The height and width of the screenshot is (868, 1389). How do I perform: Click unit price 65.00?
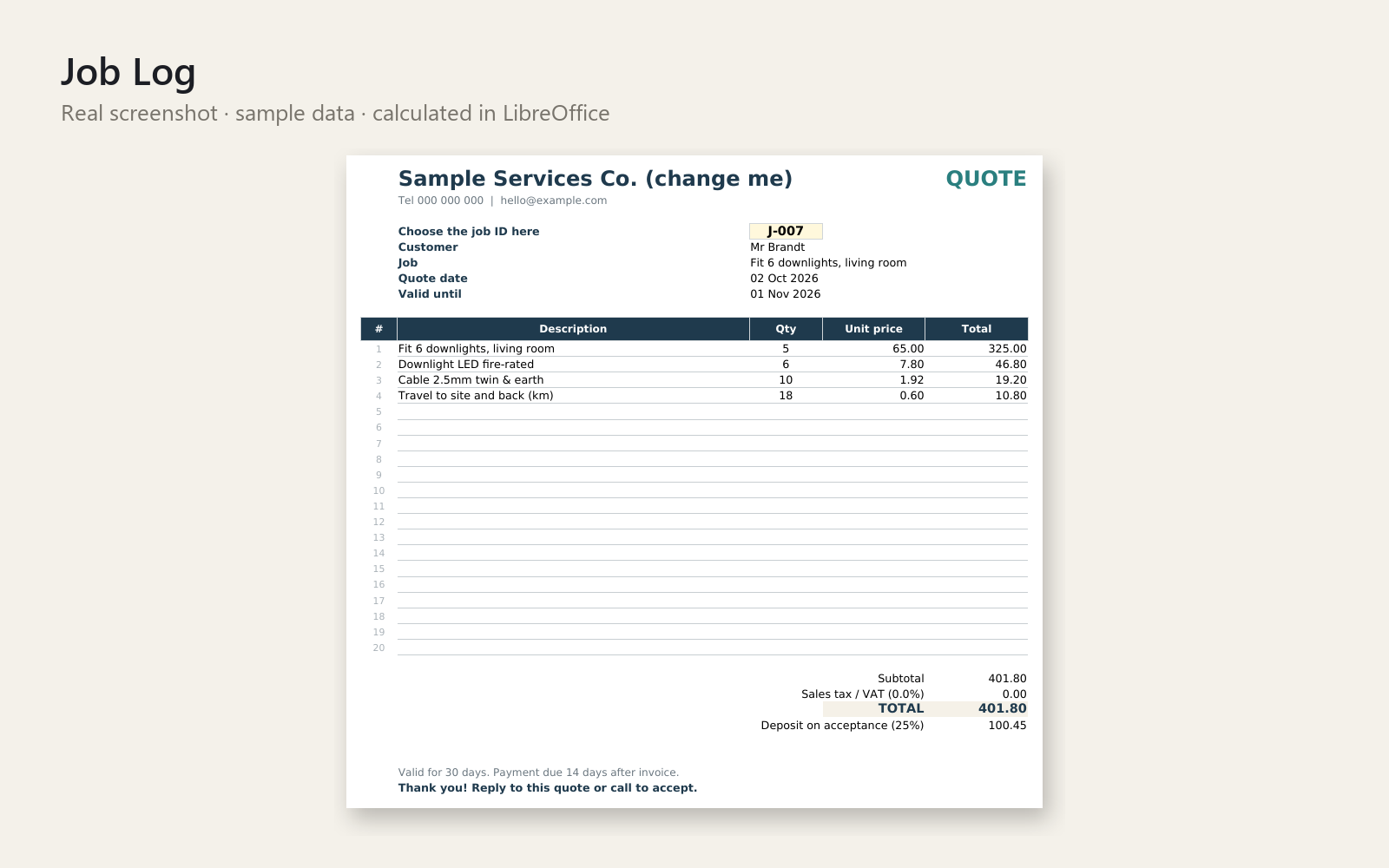point(908,349)
